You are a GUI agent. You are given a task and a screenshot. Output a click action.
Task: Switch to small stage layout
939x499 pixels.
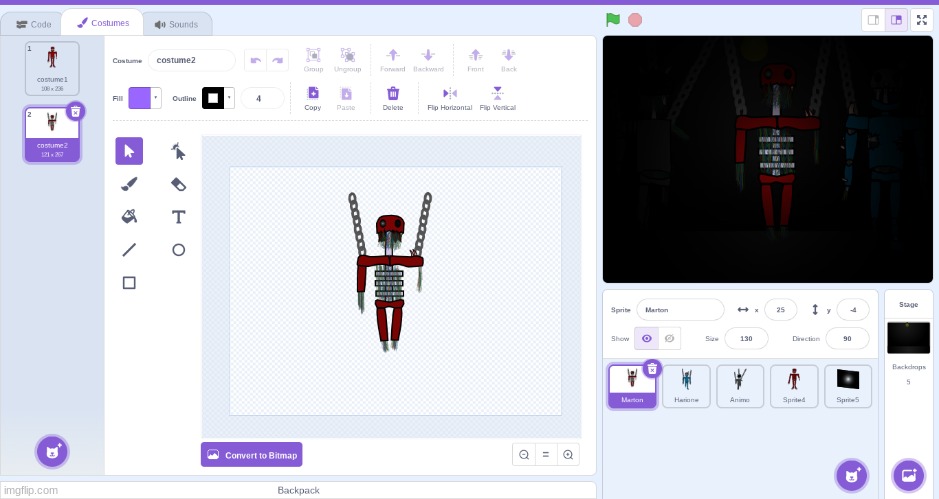click(x=873, y=20)
